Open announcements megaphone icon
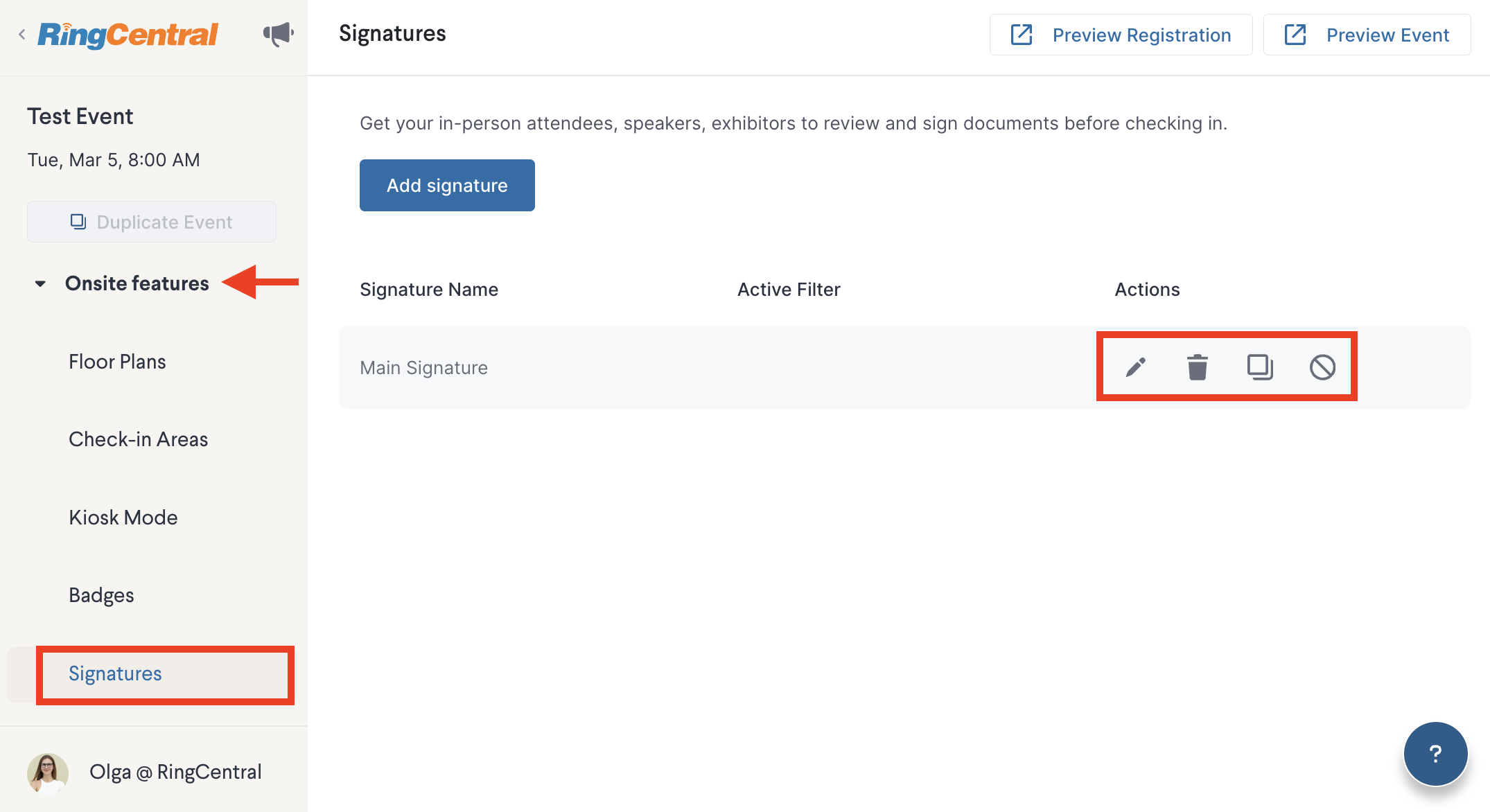 278,34
